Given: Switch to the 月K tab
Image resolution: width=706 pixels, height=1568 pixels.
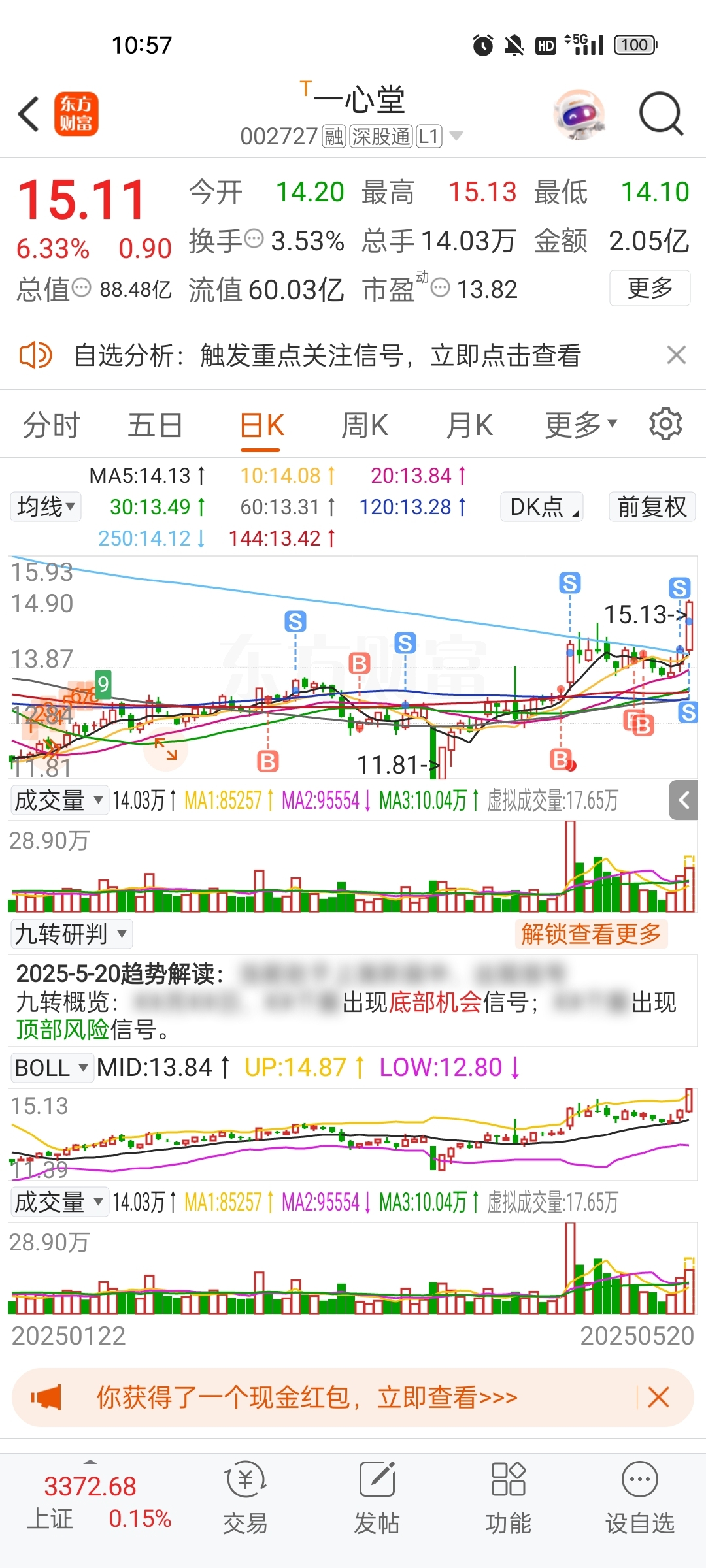Looking at the screenshot, I should tap(469, 425).
